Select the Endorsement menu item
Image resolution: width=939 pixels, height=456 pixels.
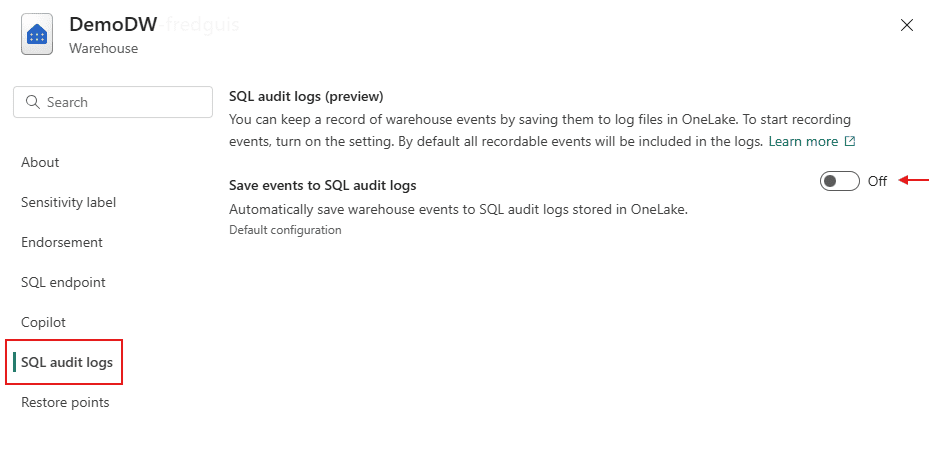[x=62, y=242]
